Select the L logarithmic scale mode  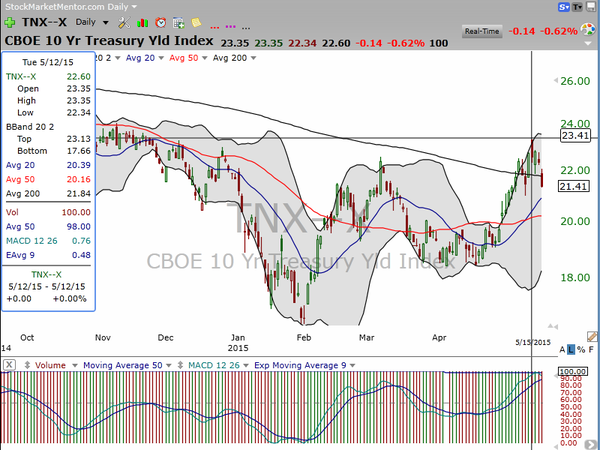(x=571, y=349)
